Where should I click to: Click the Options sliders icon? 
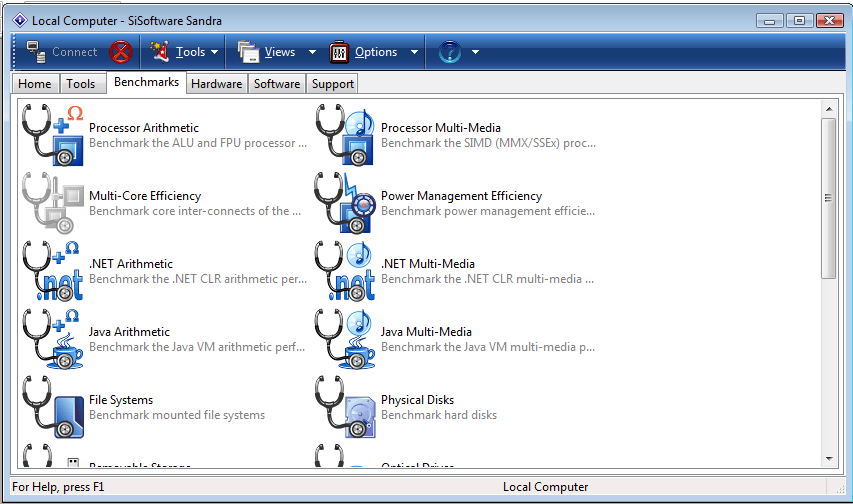(x=339, y=52)
